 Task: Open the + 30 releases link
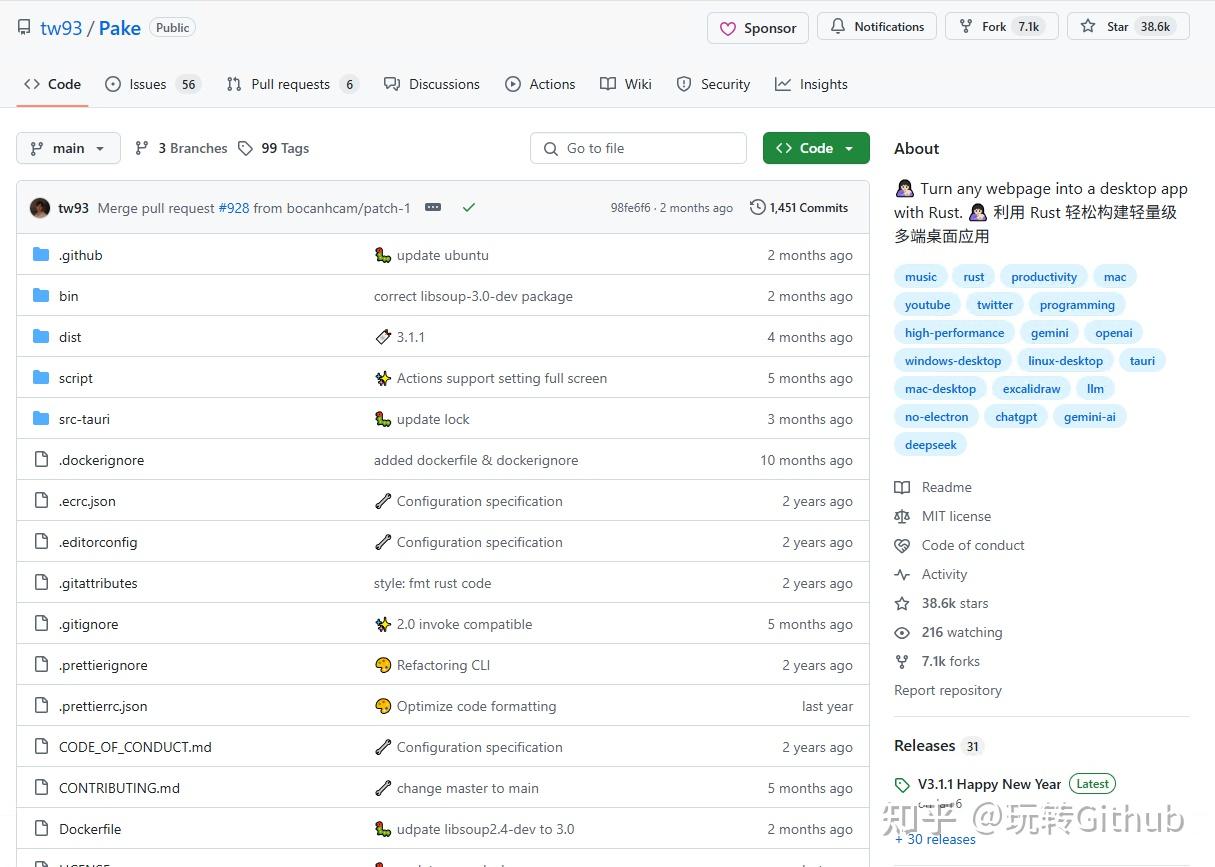(935, 839)
